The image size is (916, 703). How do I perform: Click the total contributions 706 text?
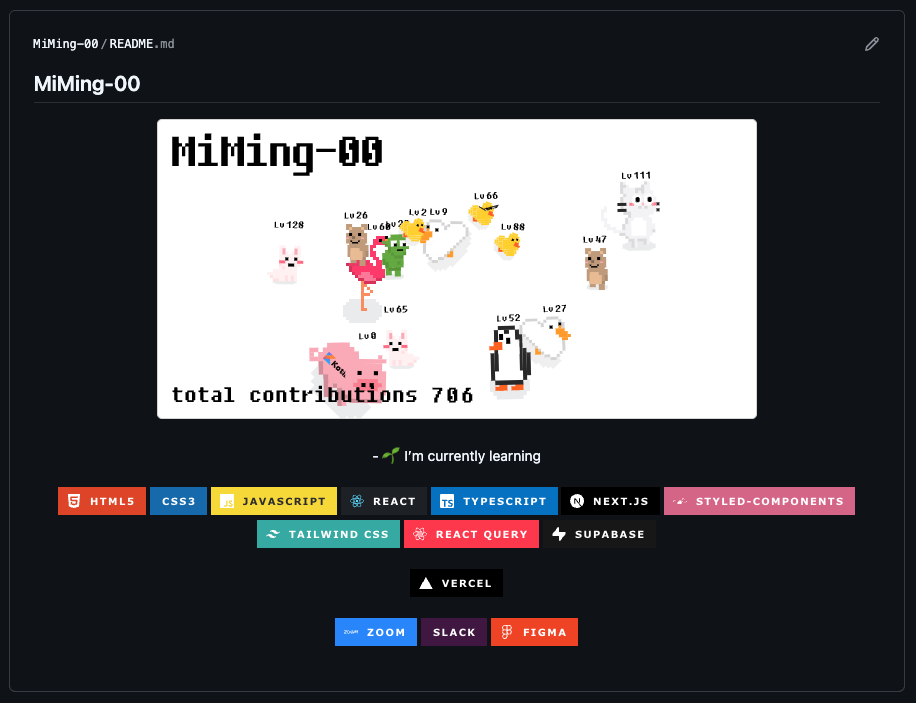(322, 396)
